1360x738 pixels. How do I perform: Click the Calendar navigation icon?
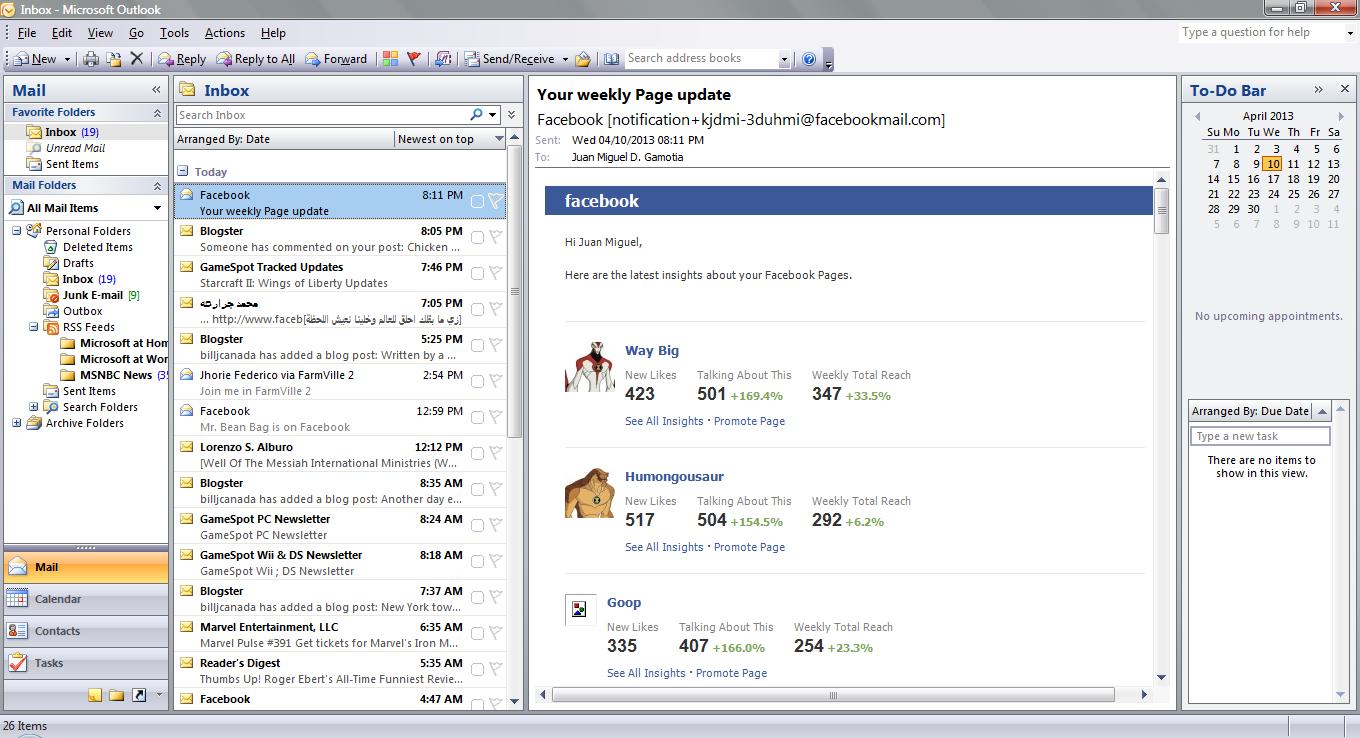(17, 599)
